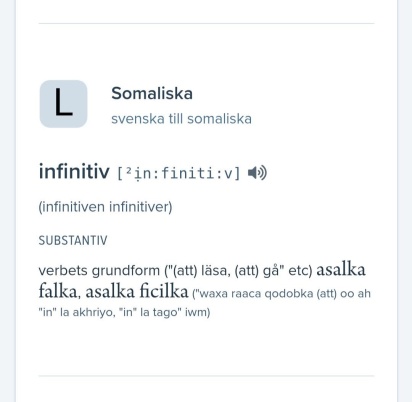This screenshot has width=412, height=402.
Task: Select the Somaliska dictionary title
Action: (x=152, y=93)
